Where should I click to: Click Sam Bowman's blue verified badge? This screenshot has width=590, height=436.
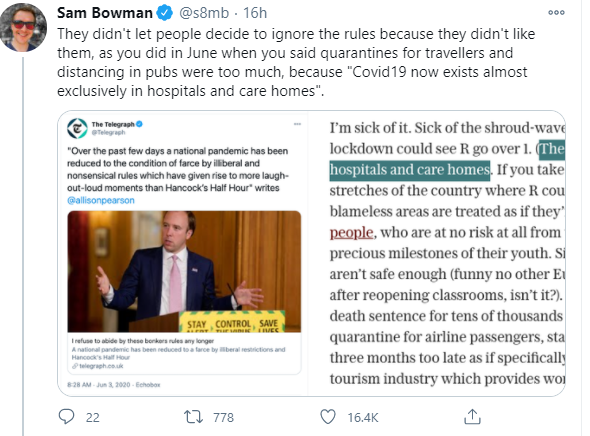click(164, 13)
